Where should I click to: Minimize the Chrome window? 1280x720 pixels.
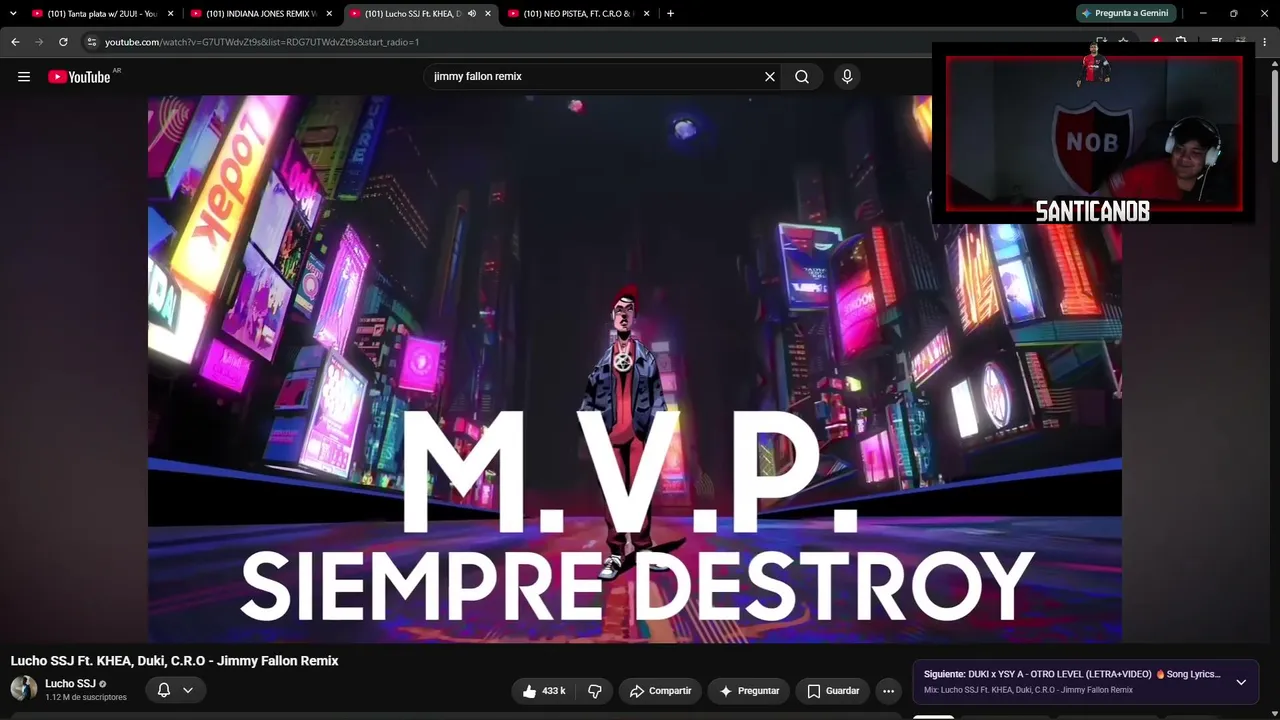(x=1203, y=13)
